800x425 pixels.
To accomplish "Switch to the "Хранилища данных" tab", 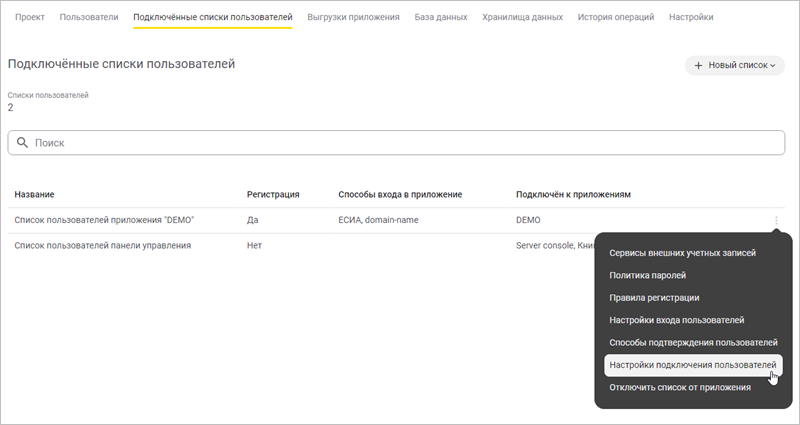I will click(521, 17).
